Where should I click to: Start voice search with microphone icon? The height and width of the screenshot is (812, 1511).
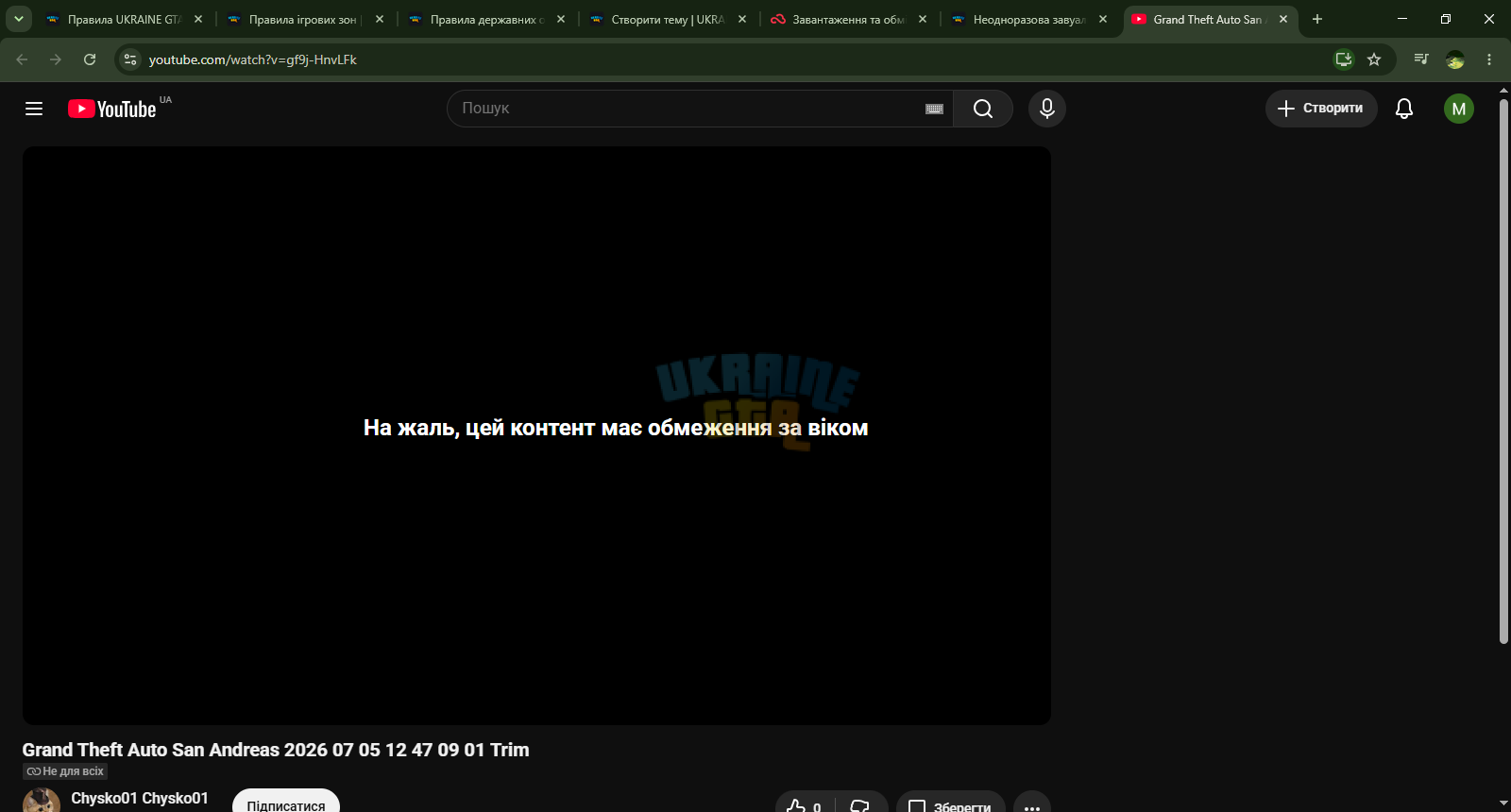tap(1047, 109)
